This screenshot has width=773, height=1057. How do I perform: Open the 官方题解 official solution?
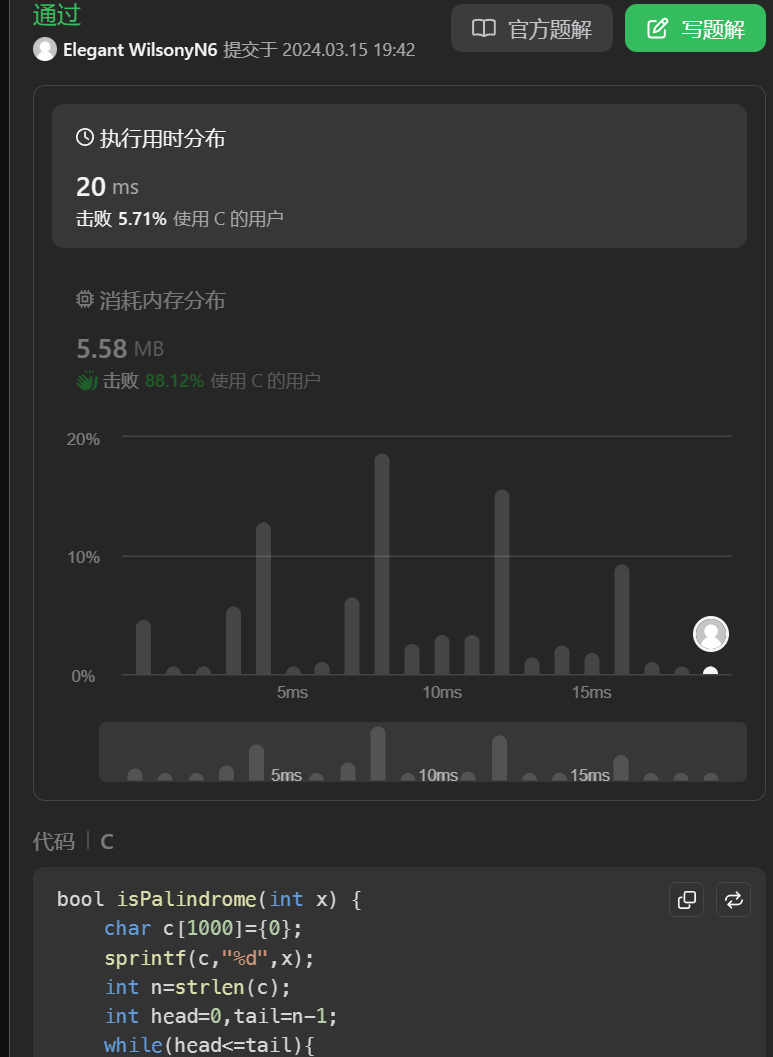click(x=531, y=28)
